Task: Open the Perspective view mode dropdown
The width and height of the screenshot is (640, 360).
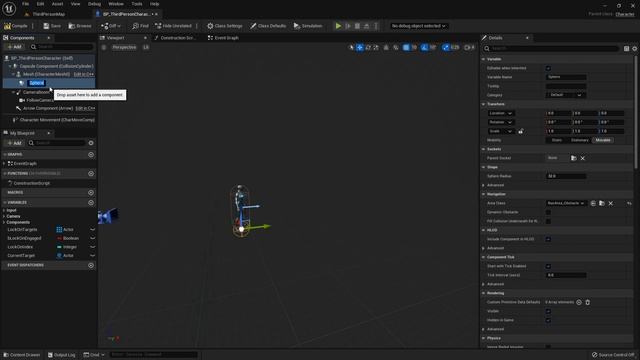Action: [x=124, y=47]
